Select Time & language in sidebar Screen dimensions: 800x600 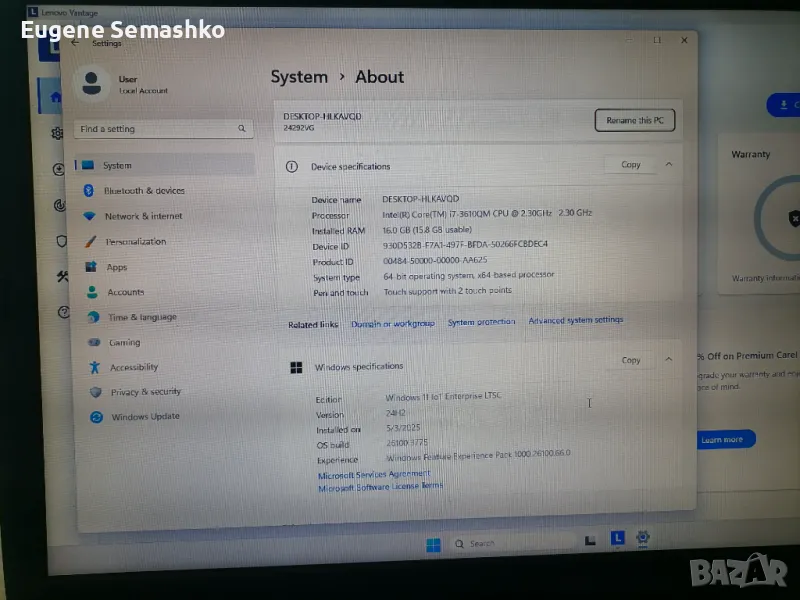[142, 317]
